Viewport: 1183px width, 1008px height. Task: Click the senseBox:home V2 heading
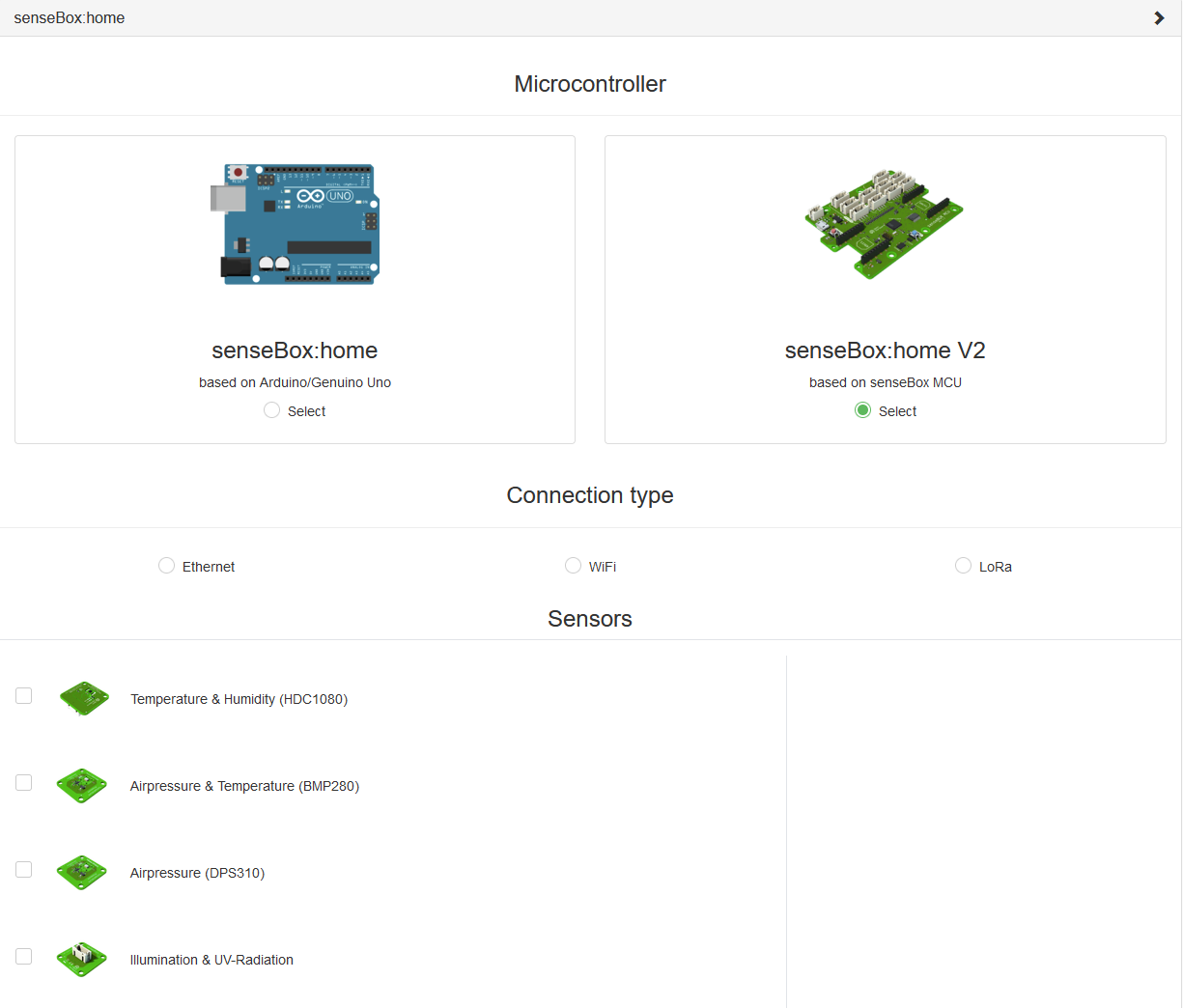[x=885, y=350]
